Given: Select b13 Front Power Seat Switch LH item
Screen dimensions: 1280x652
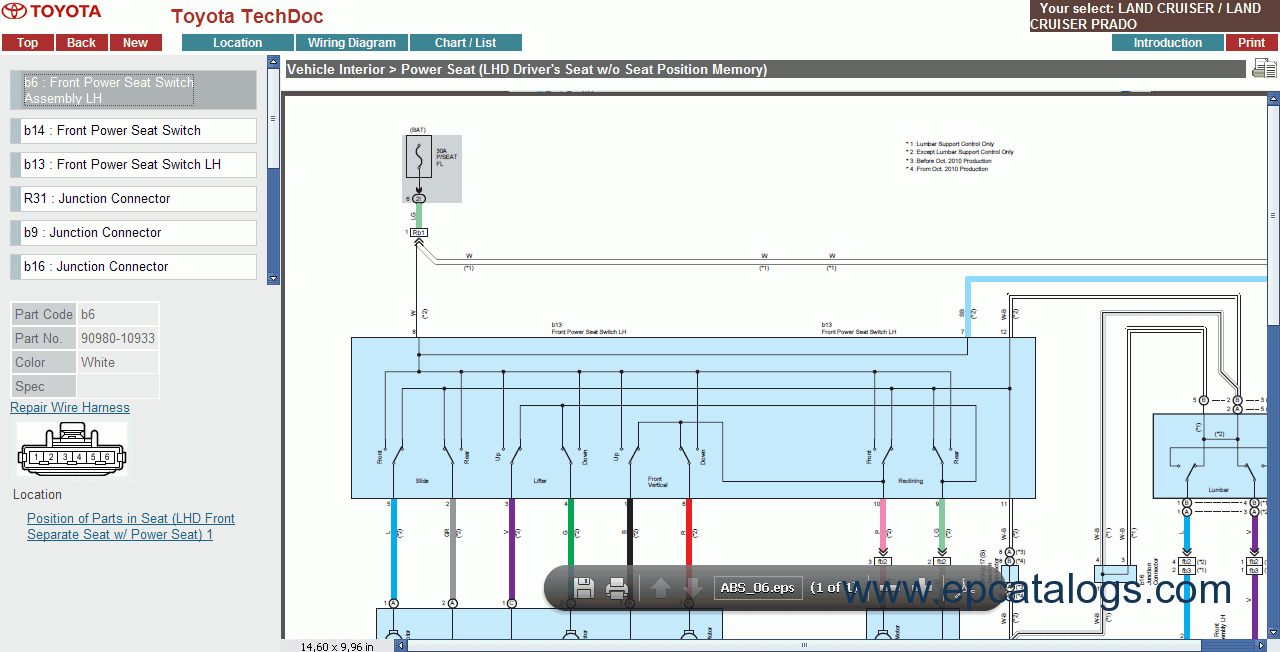Looking at the screenshot, I should tap(133, 164).
